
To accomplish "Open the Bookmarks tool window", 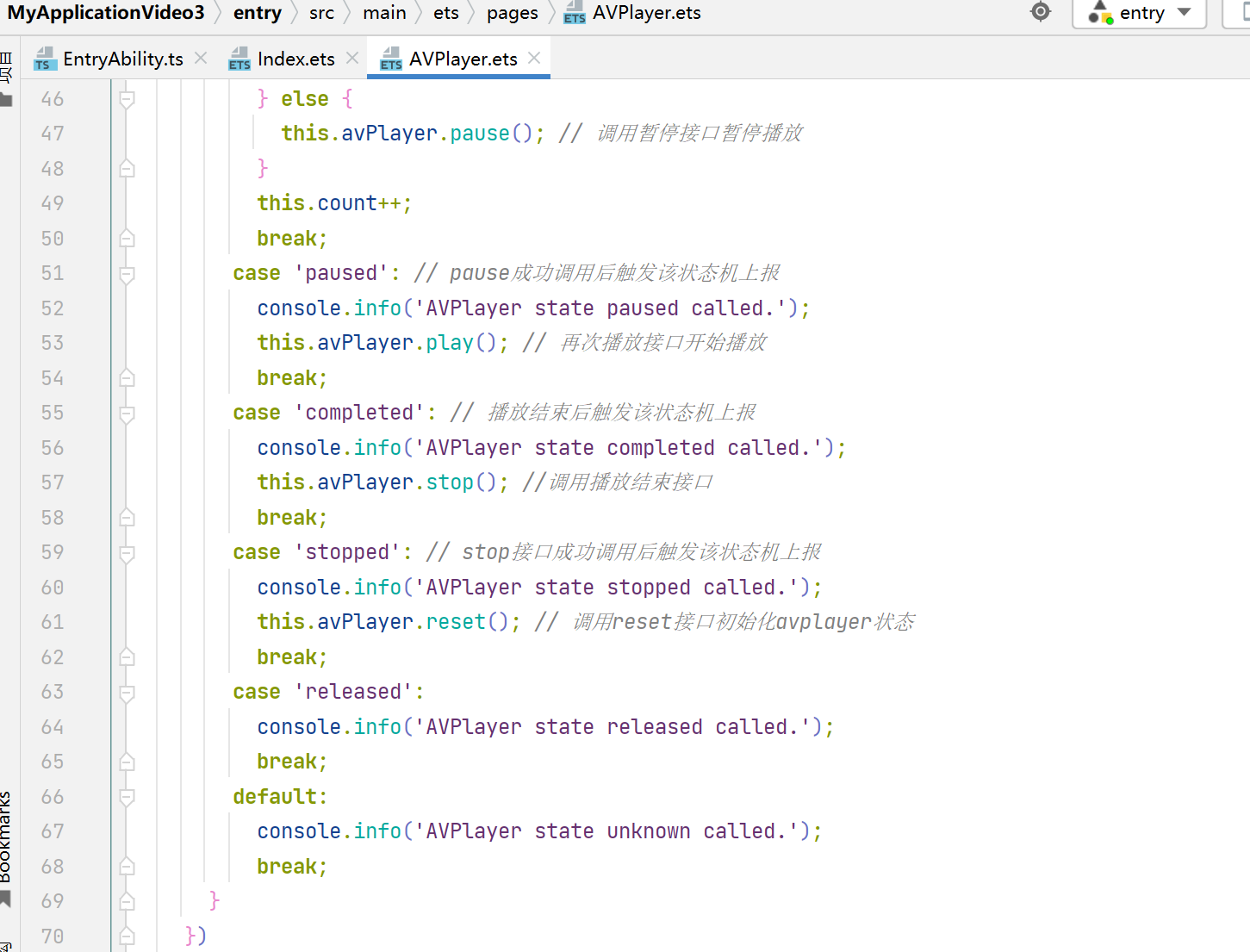I will click(x=6, y=837).
